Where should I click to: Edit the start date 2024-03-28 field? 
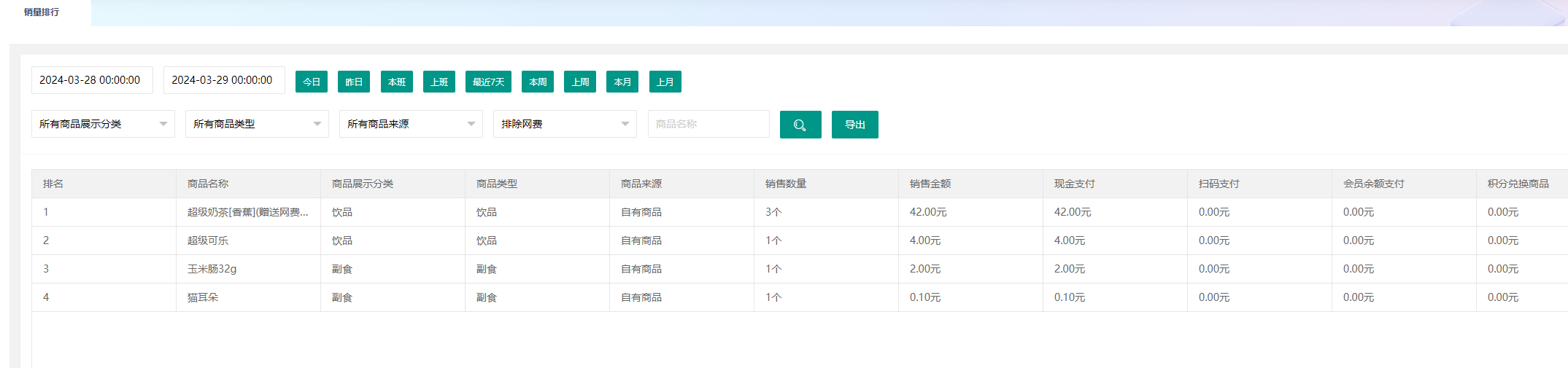pyautogui.click(x=92, y=80)
